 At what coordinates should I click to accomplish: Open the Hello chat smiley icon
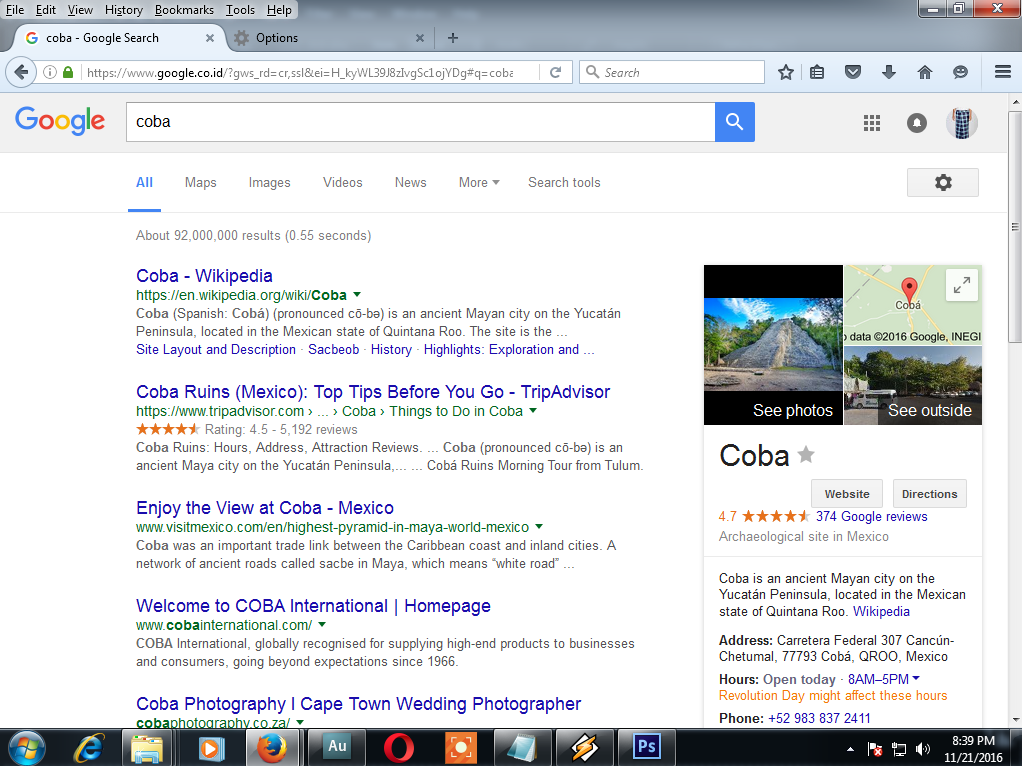[960, 72]
